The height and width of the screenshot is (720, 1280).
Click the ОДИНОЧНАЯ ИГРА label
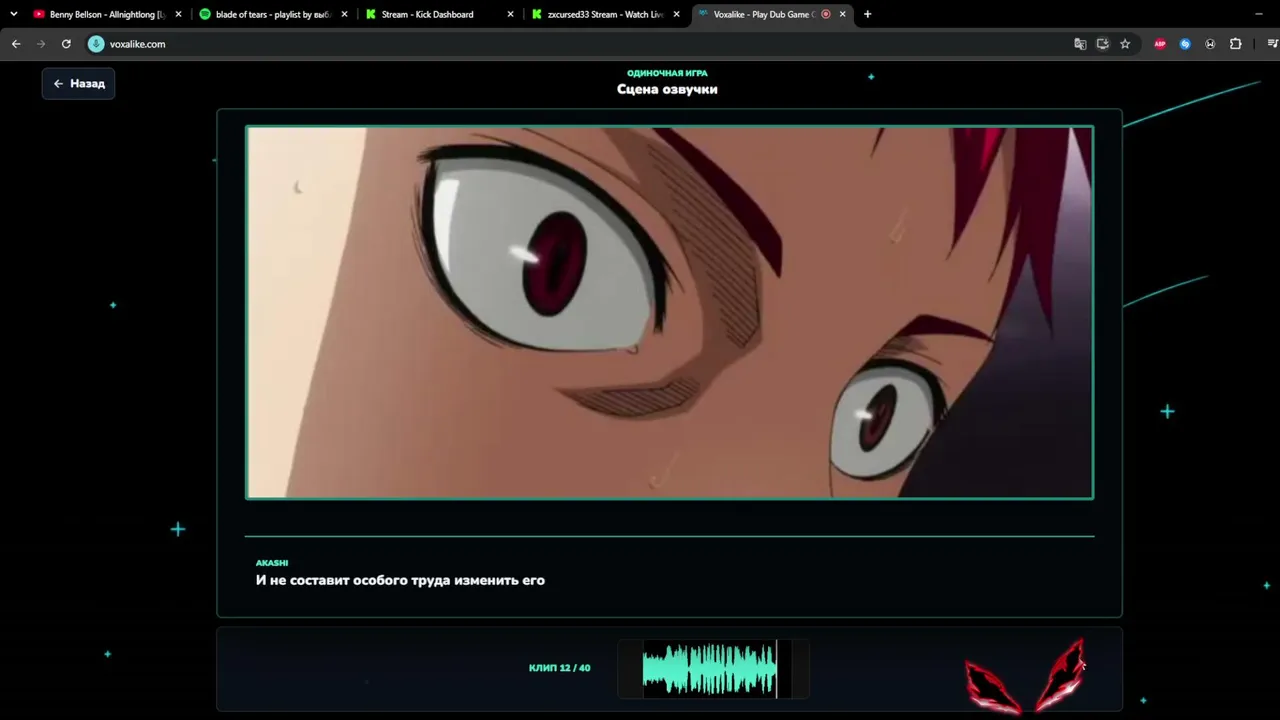667,73
